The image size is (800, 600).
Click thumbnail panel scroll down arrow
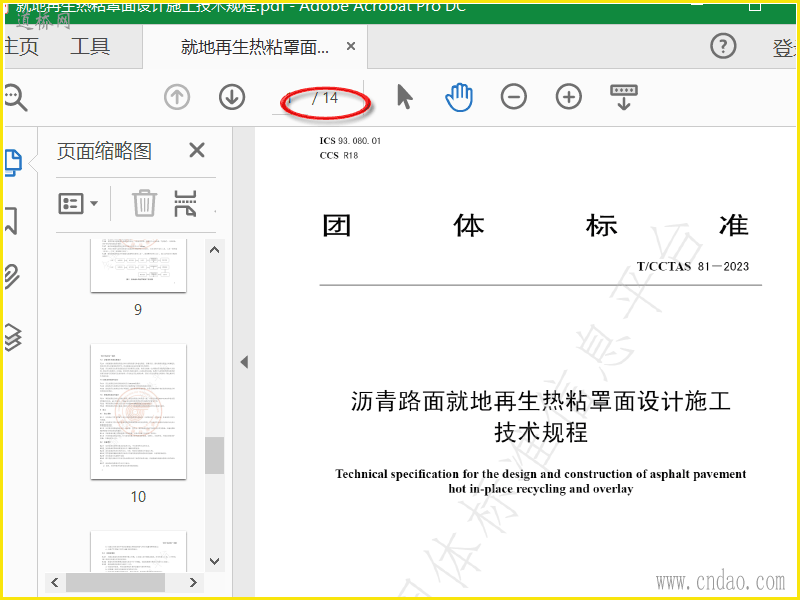tap(215, 561)
